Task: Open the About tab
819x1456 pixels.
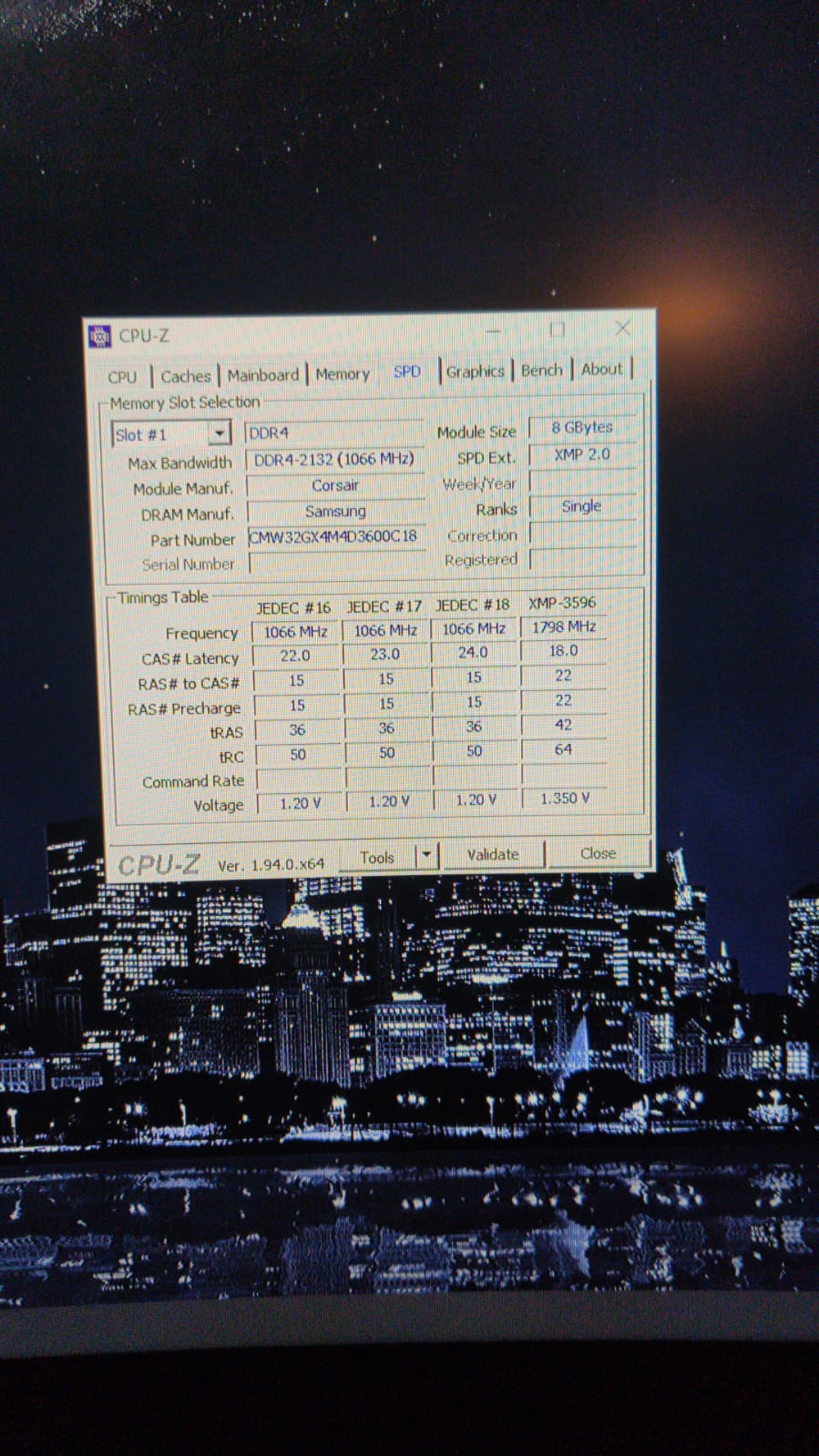Action: point(602,370)
